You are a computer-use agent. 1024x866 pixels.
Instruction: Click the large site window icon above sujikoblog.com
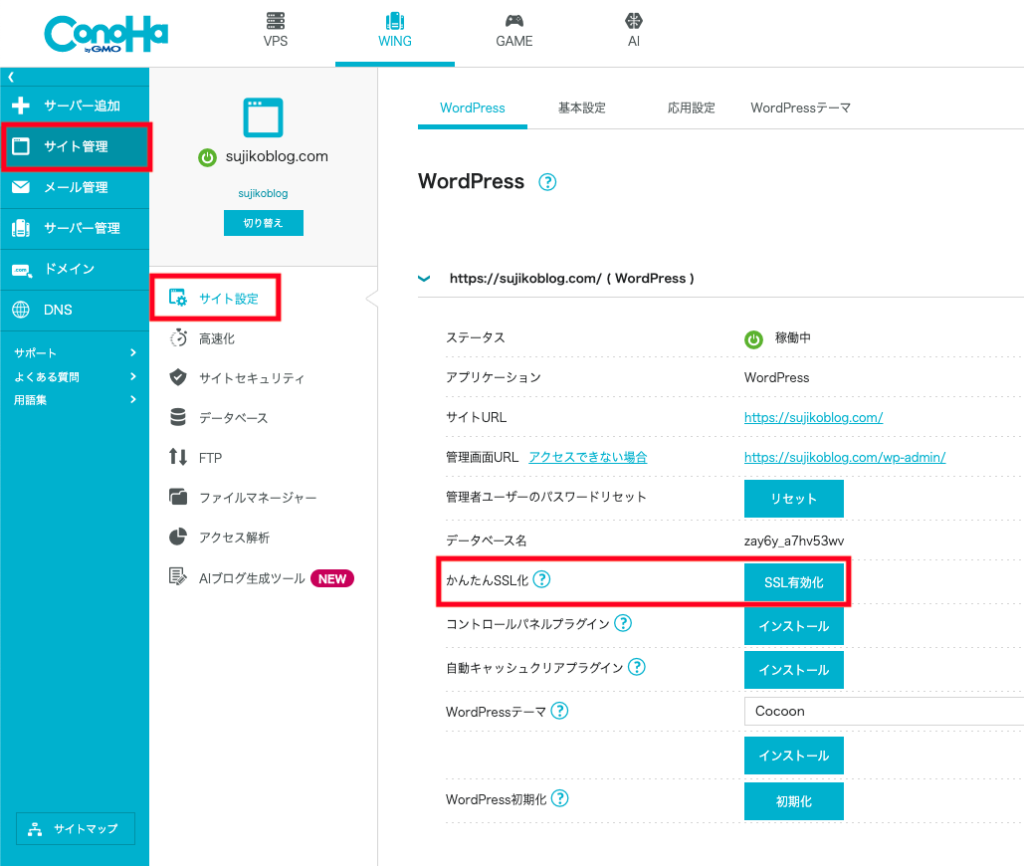[263, 118]
